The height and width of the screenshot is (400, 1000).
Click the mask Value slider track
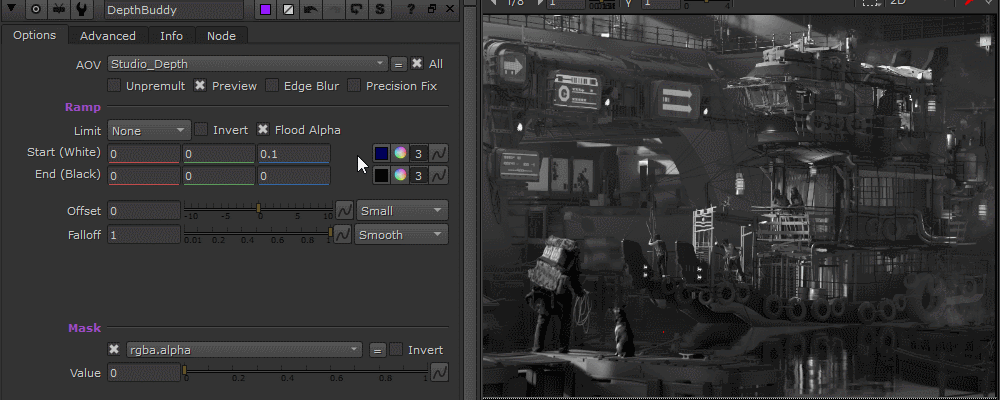point(306,370)
